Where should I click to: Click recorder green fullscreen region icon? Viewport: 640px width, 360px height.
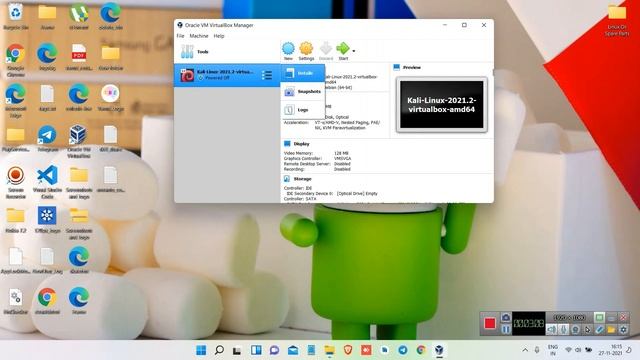pyautogui.click(x=599, y=317)
